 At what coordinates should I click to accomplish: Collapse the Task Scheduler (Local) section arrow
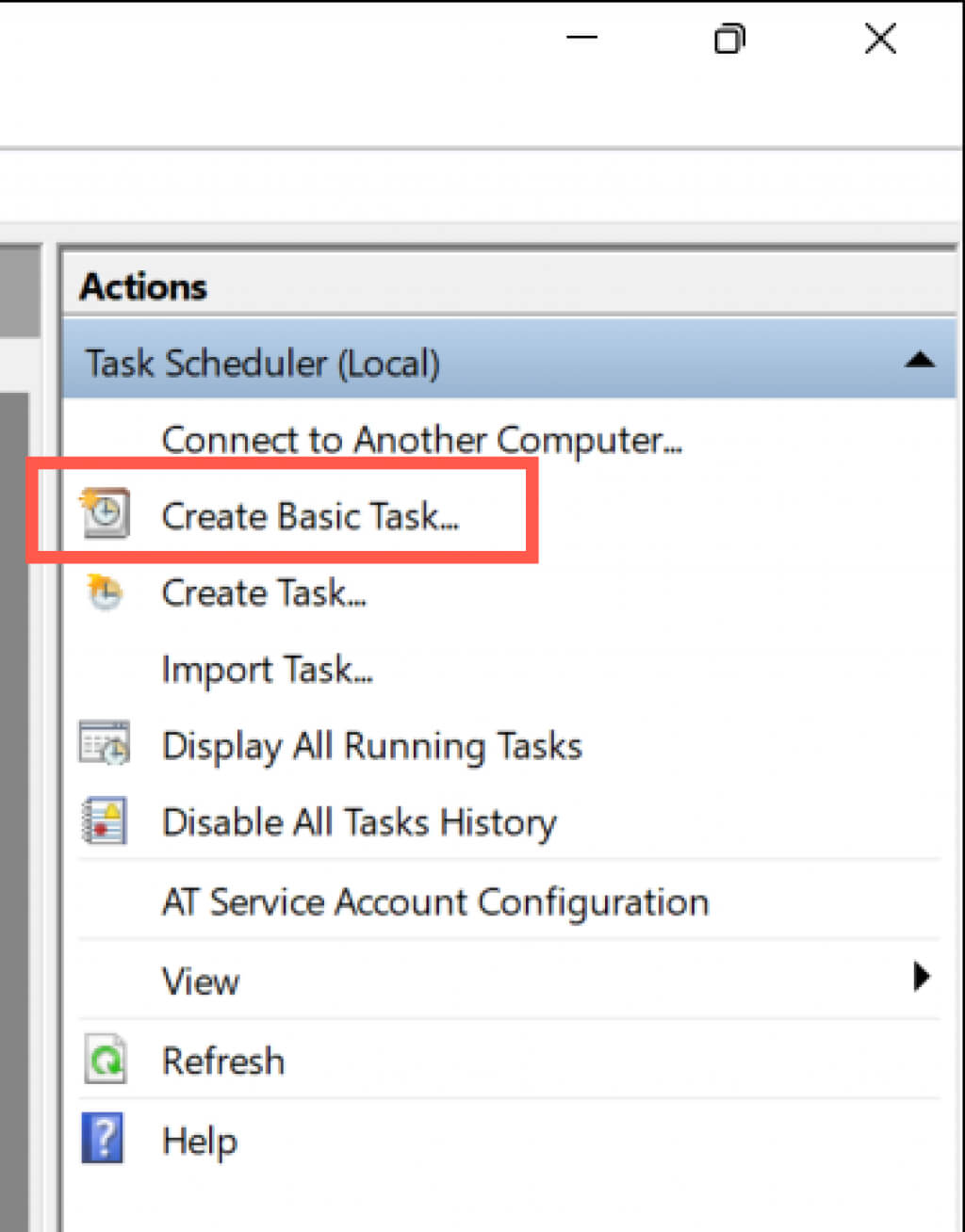pyautogui.click(x=920, y=361)
